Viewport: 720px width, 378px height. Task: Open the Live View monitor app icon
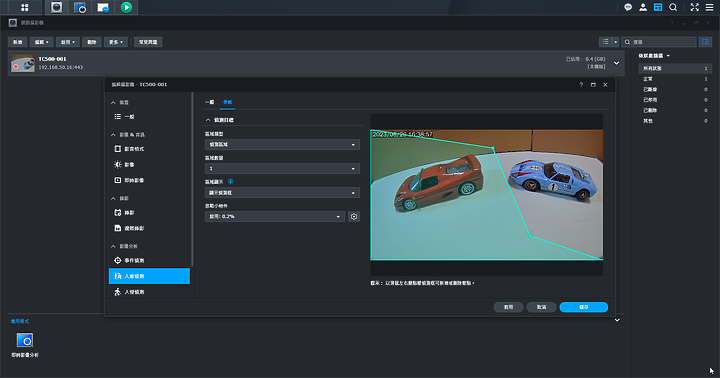80,7
